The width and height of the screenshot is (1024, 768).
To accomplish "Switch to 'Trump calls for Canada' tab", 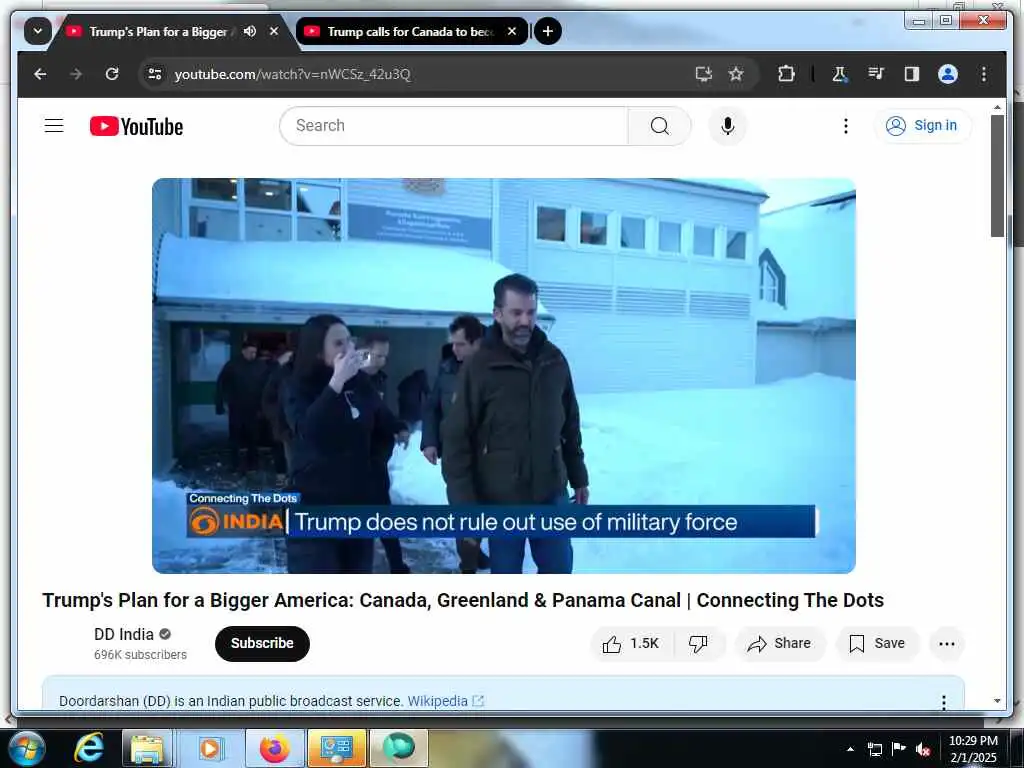I will 410,31.
